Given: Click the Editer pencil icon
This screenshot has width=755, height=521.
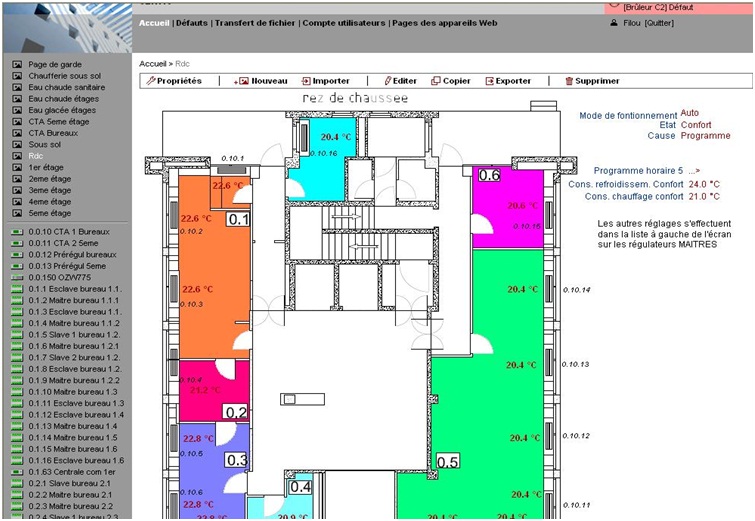Looking at the screenshot, I should pyautogui.click(x=388, y=81).
